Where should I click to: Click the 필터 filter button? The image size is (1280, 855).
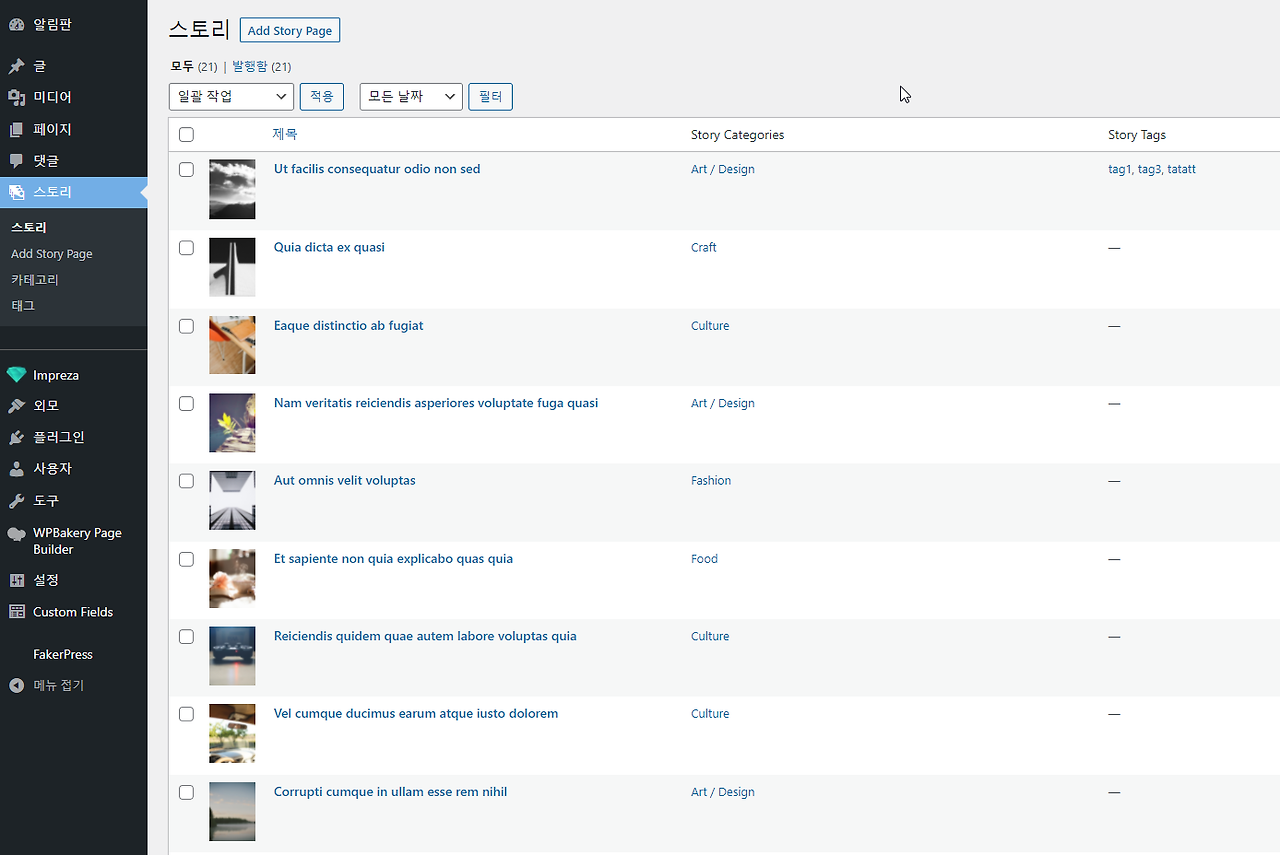tap(490, 96)
